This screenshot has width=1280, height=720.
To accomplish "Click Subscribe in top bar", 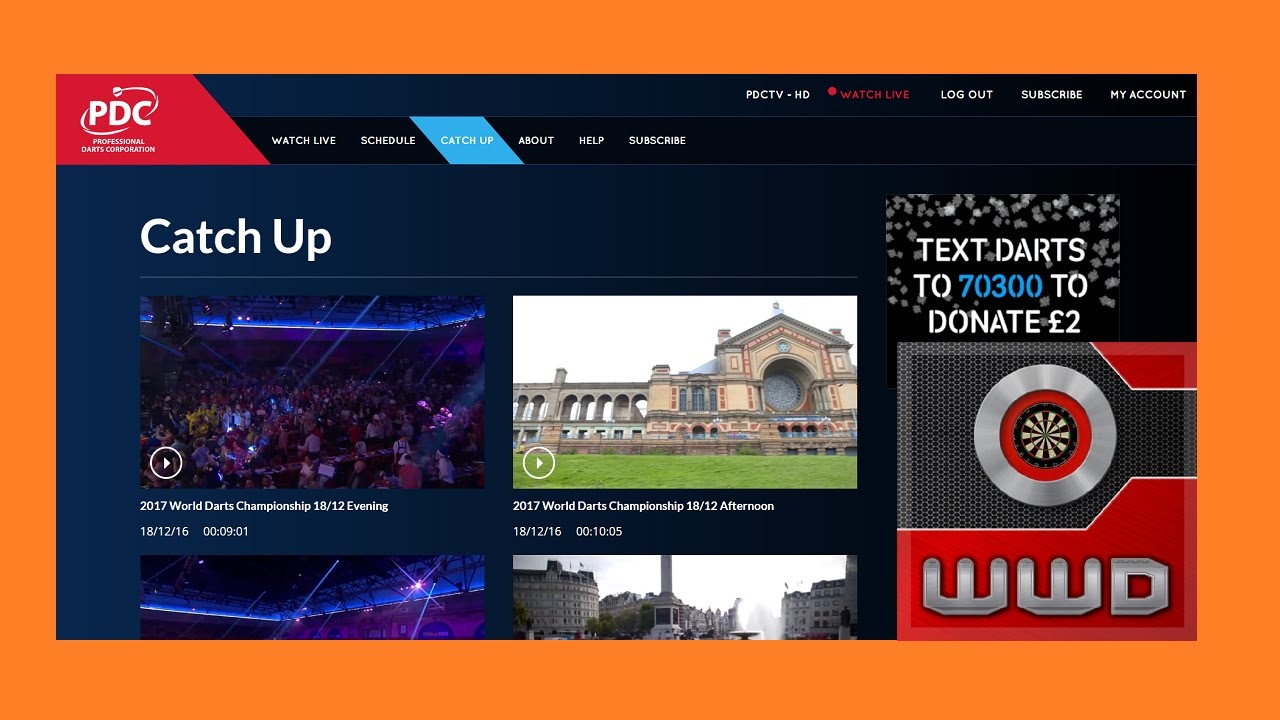I will pos(1052,95).
